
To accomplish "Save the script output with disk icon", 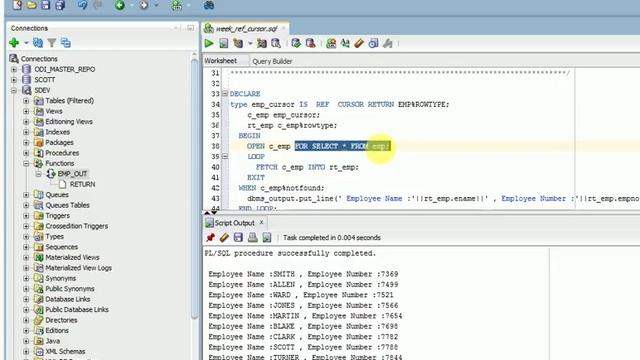I will click(x=238, y=237).
